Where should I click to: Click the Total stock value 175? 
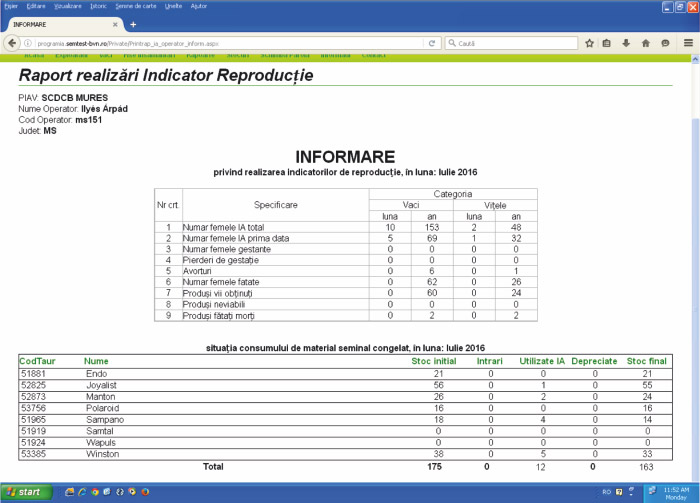point(434,466)
